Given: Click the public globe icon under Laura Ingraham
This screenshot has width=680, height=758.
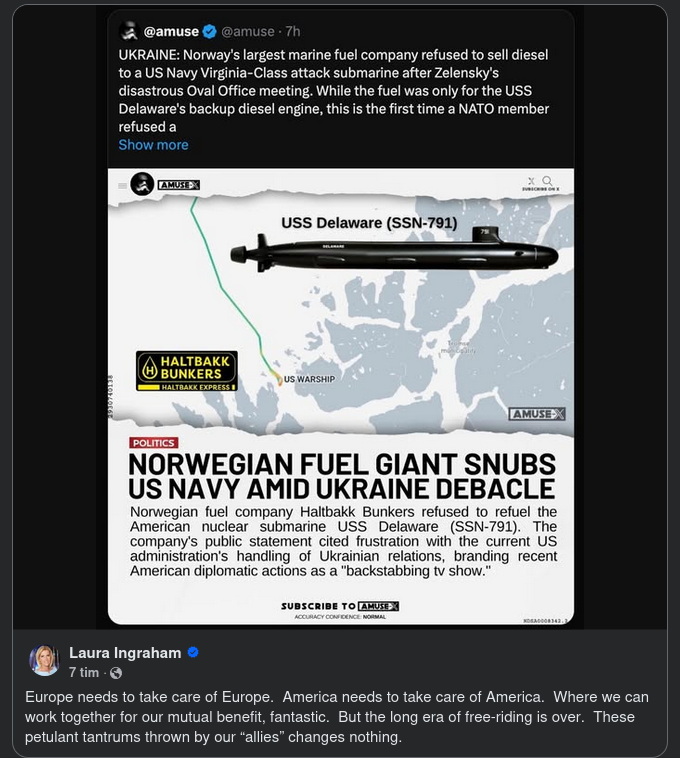Looking at the screenshot, I should point(116,673).
